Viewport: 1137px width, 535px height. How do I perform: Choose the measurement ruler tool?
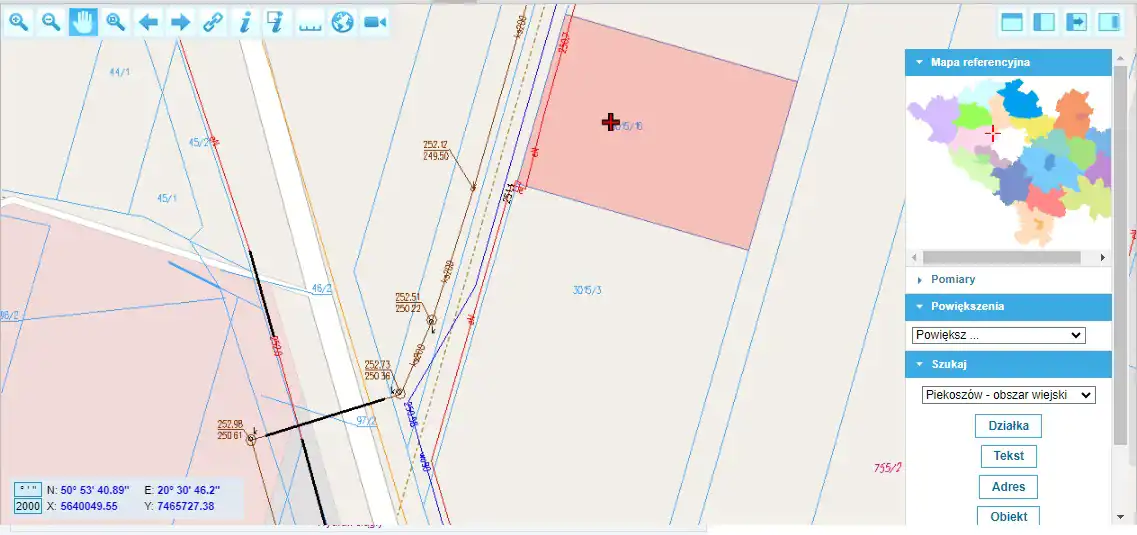310,22
